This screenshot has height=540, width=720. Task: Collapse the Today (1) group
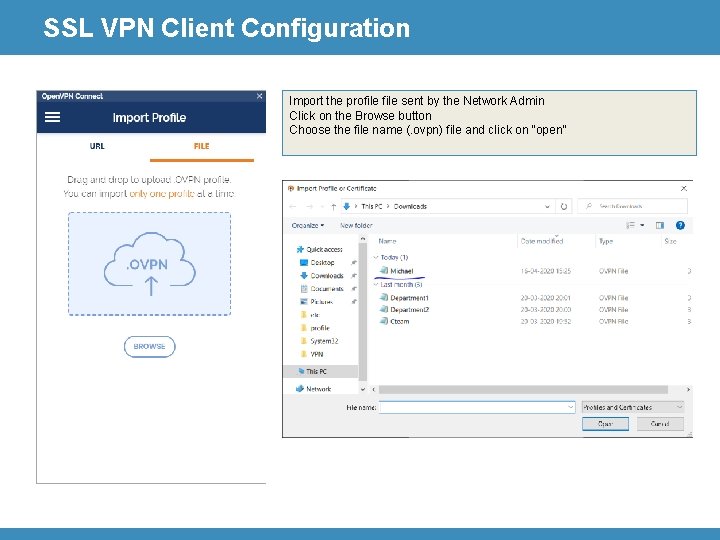point(376,258)
